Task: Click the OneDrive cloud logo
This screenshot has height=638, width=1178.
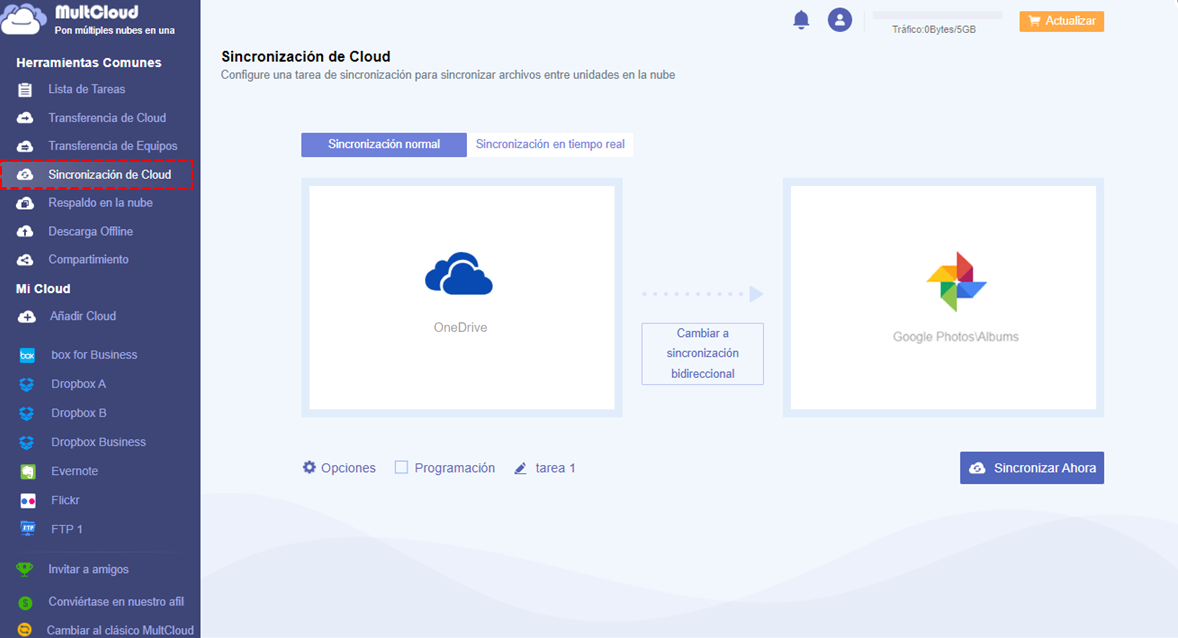Action: (459, 274)
